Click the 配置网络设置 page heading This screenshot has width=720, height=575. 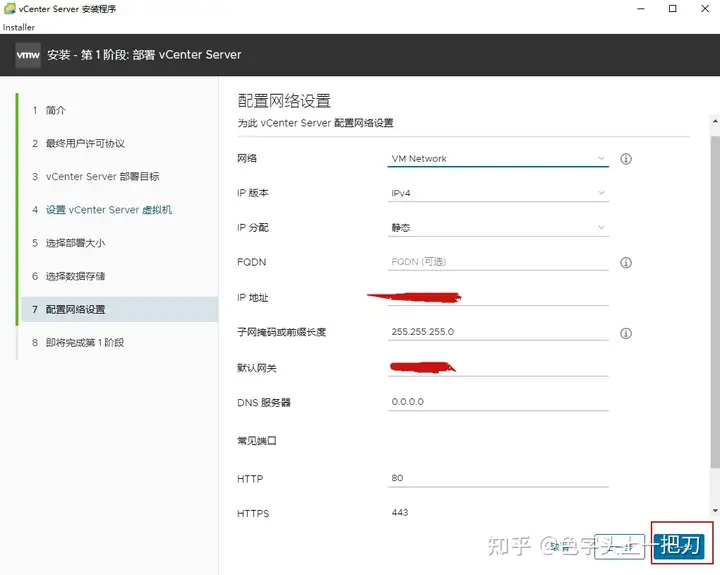coord(284,101)
